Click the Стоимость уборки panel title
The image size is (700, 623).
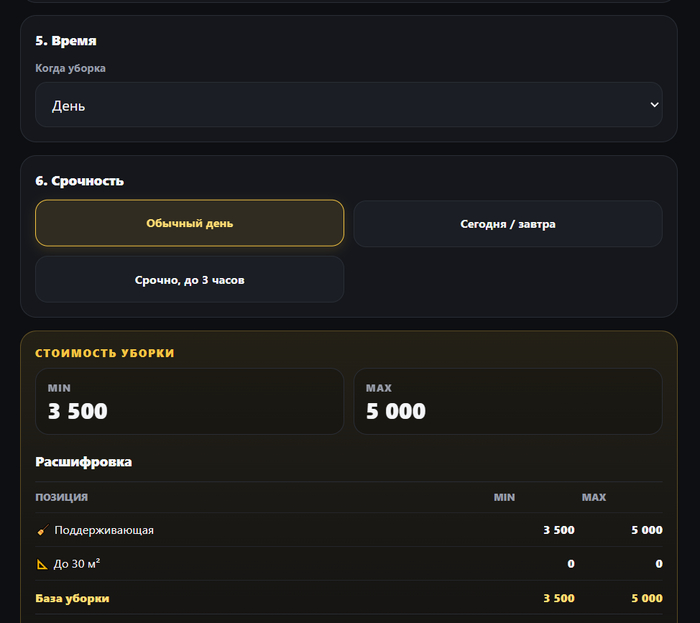[x=105, y=353]
